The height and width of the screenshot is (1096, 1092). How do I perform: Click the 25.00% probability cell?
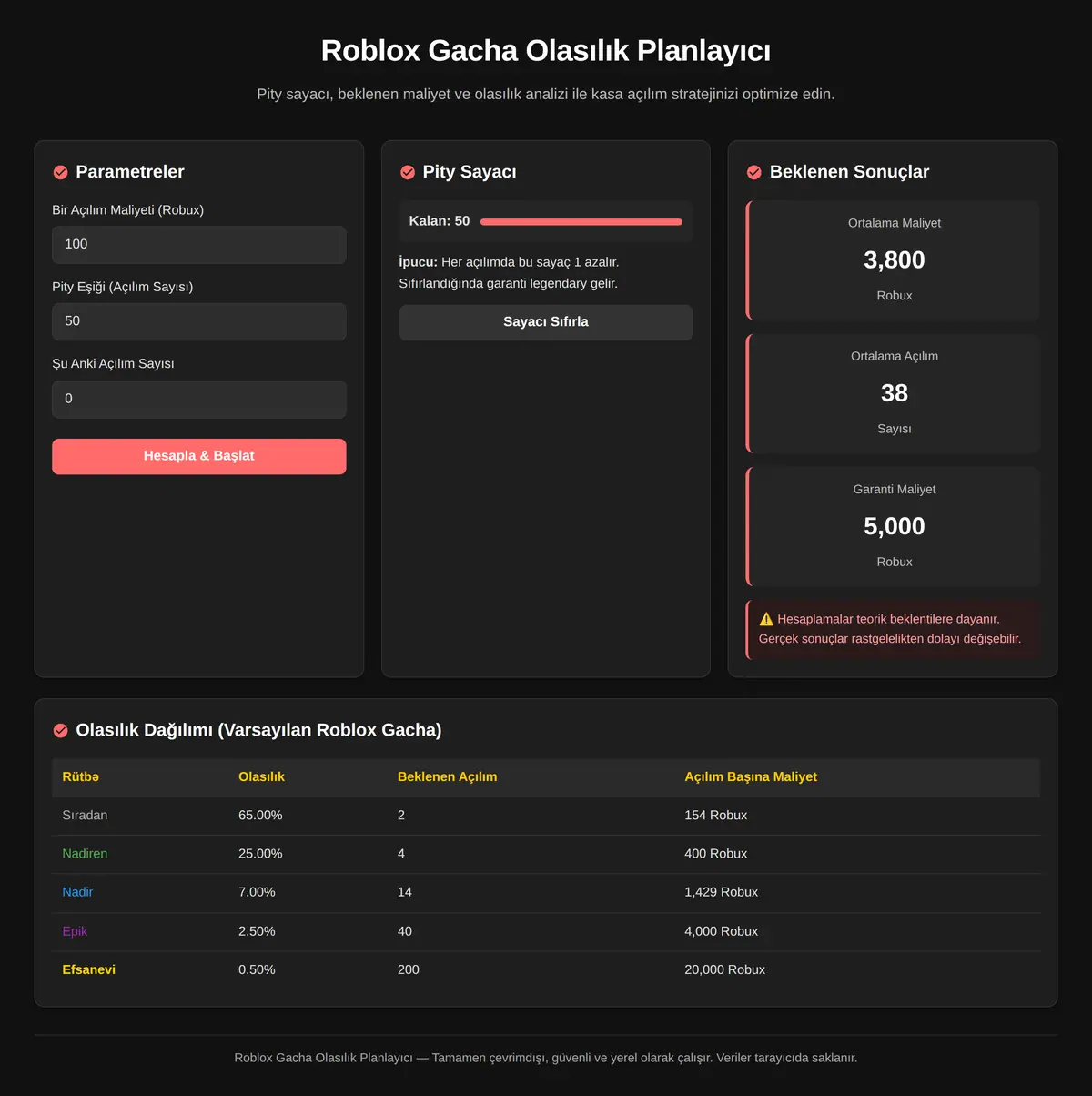[x=260, y=854]
